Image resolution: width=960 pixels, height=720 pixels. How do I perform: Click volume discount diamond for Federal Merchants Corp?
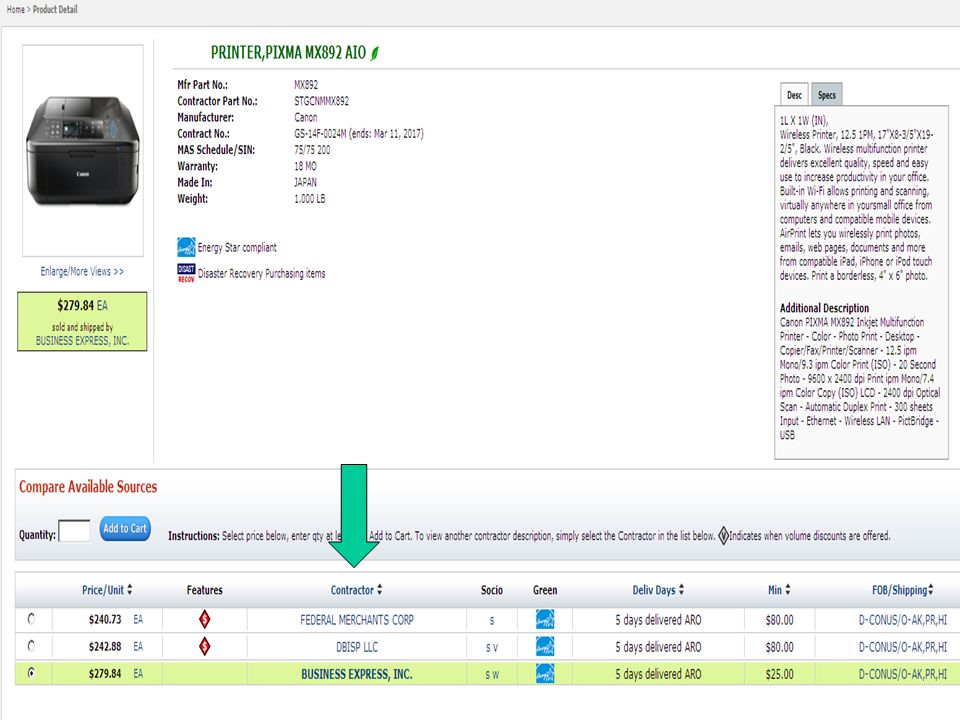(204, 620)
